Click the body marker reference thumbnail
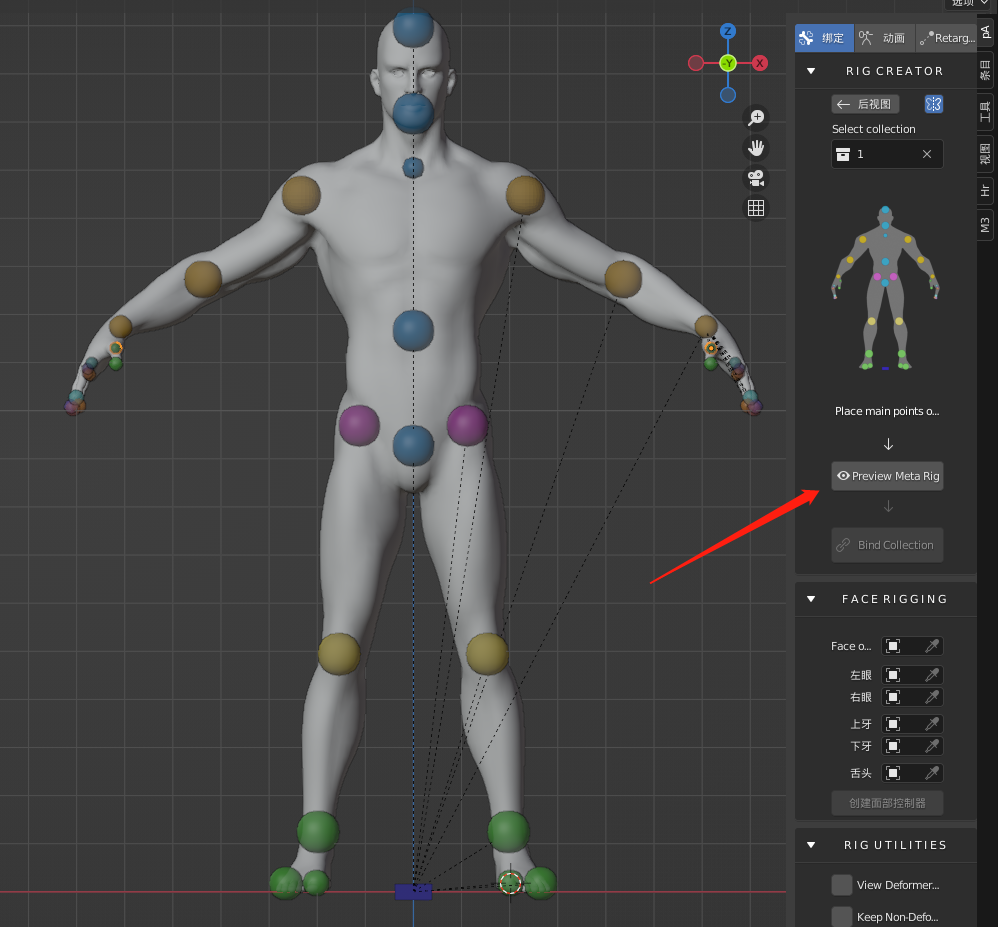Screen dimensions: 998x927 (x=885, y=288)
